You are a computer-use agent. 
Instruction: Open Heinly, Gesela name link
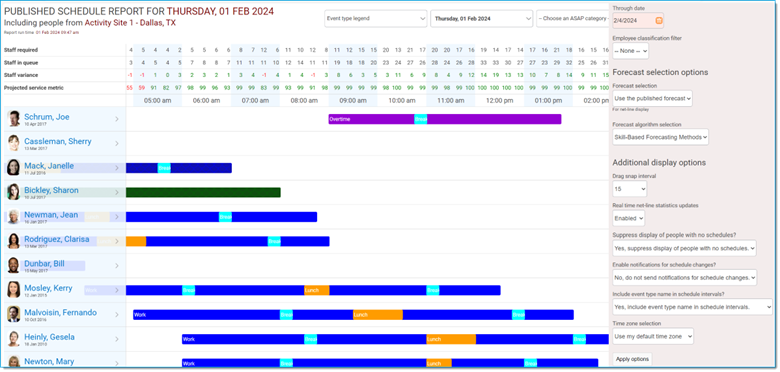point(49,337)
